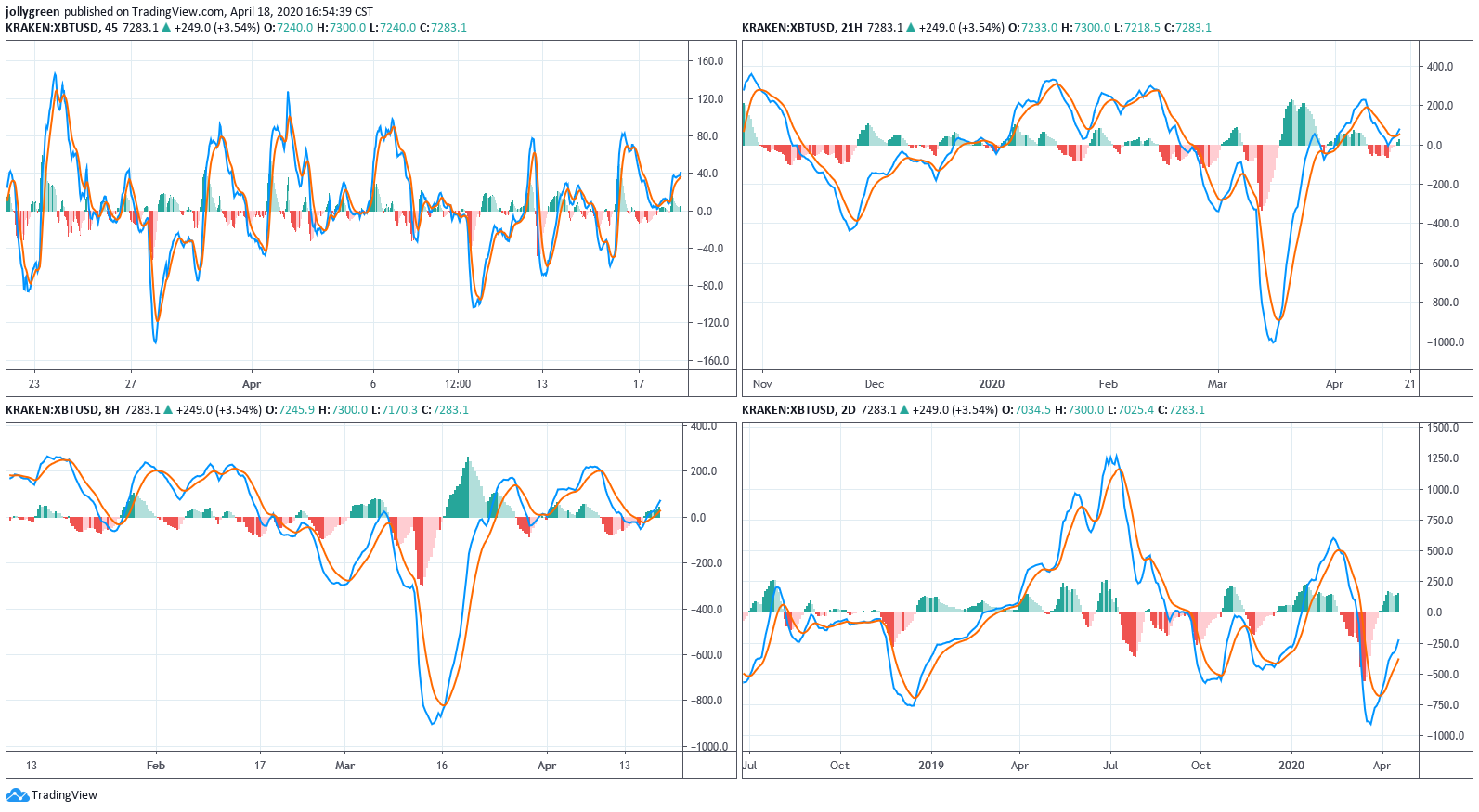Image resolution: width=1479 pixels, height=812 pixels.
Task: Click the -1000.0 axis label on the 21H chart
Action: point(1447,342)
